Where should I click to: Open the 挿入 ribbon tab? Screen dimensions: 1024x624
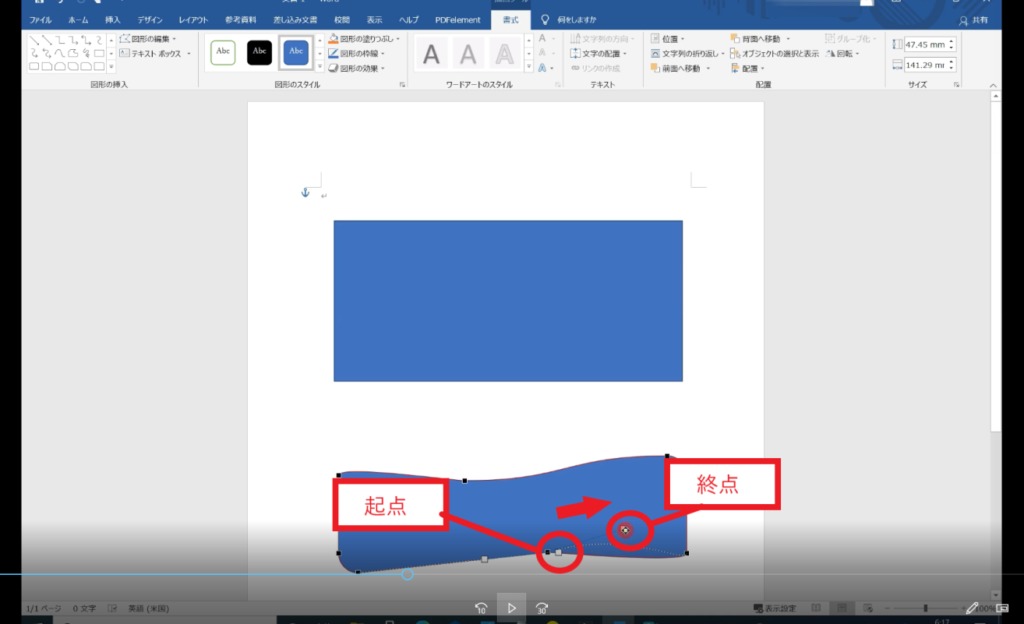113,20
